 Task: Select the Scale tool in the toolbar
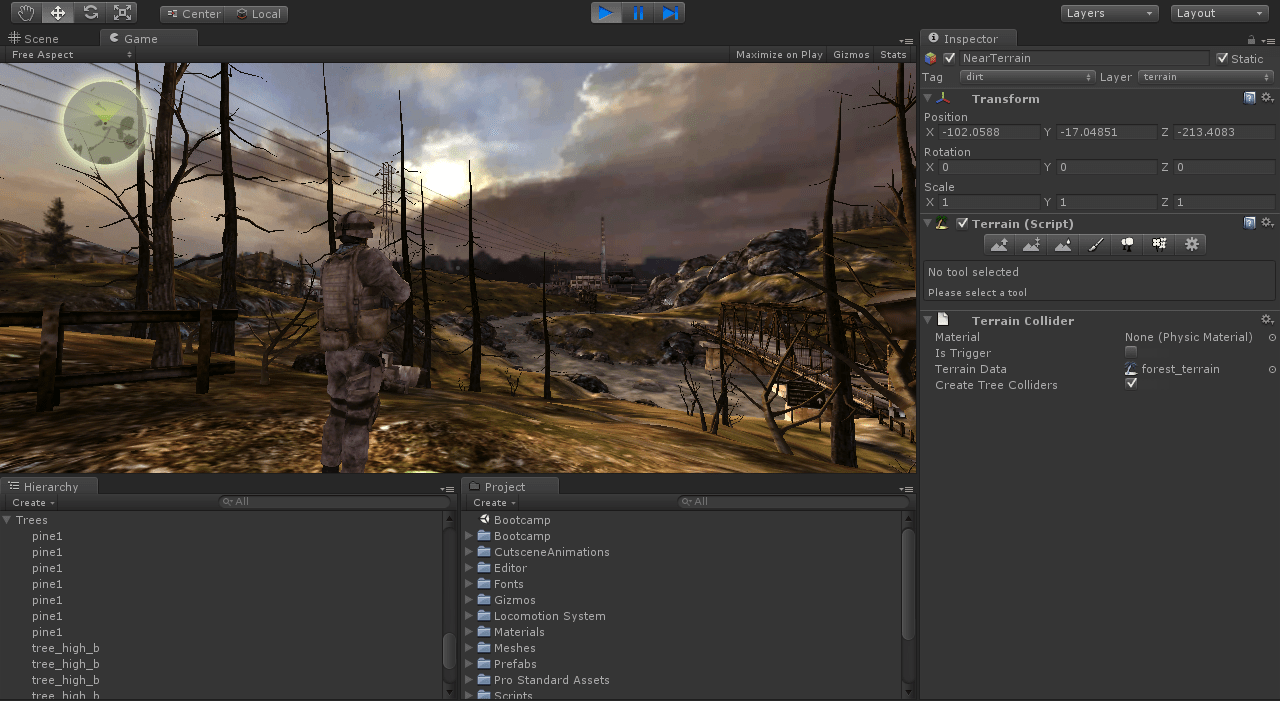point(122,13)
